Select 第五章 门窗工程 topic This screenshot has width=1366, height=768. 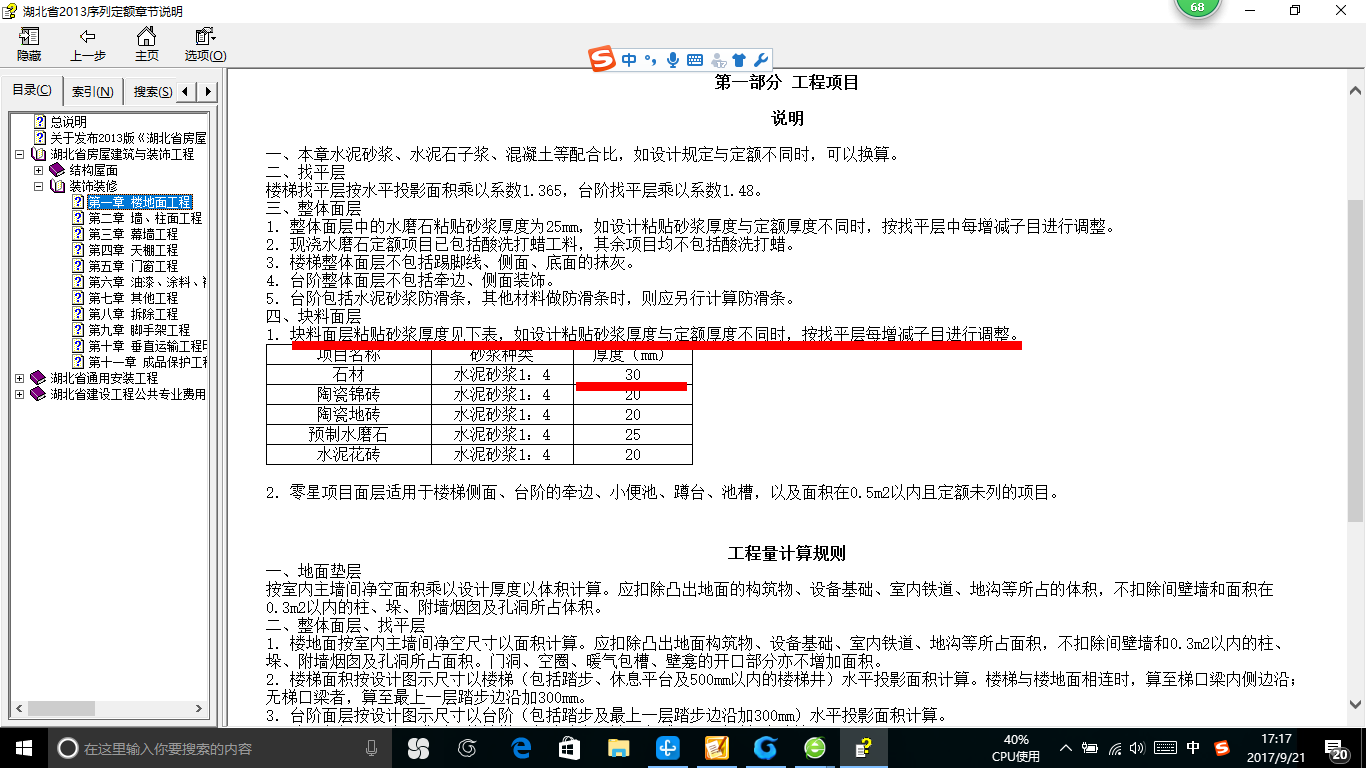pos(133,266)
